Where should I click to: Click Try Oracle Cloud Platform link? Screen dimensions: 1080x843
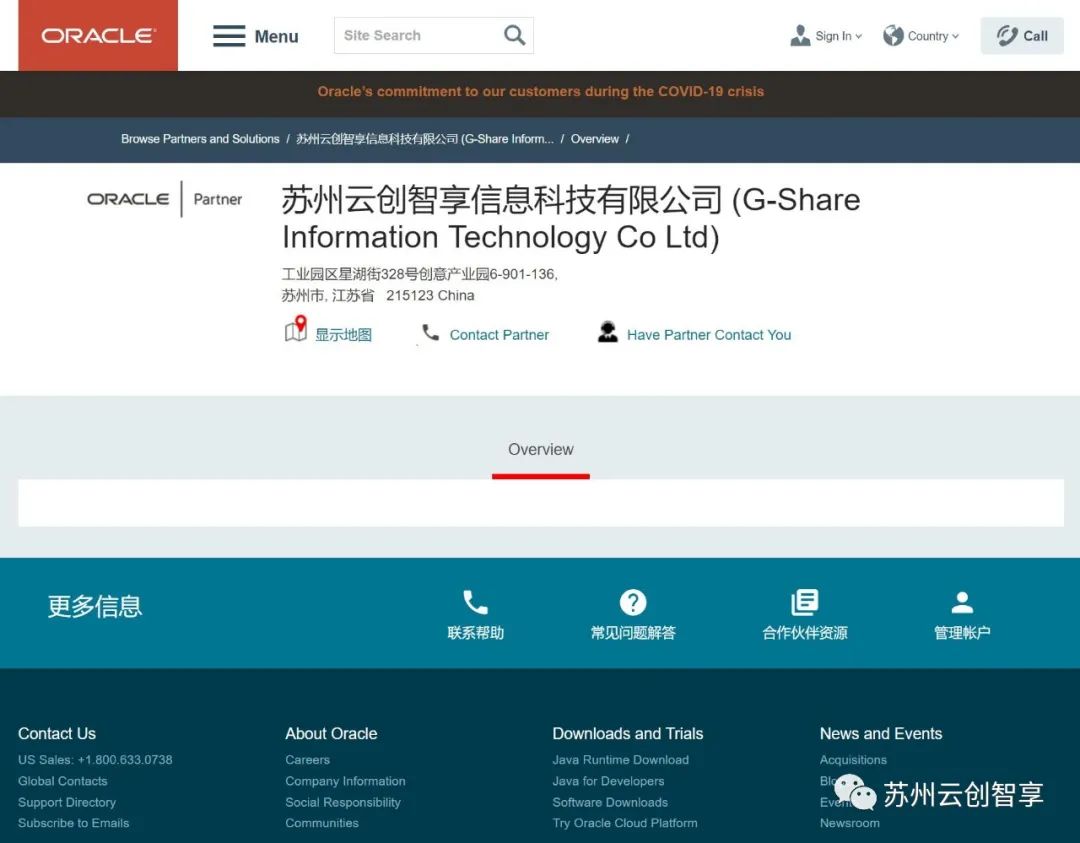[625, 823]
